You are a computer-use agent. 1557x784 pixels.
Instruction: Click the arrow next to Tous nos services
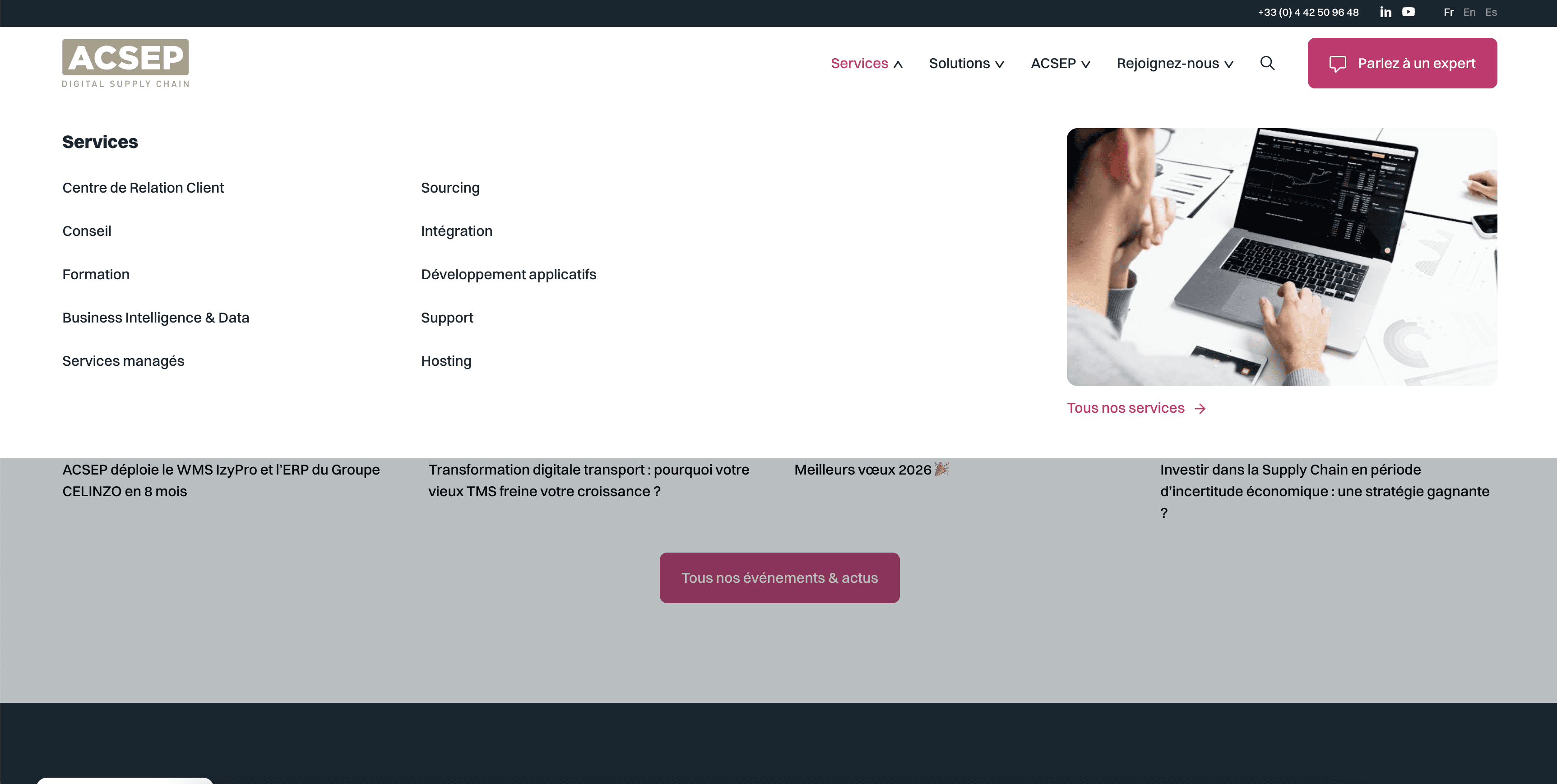[1200, 409]
